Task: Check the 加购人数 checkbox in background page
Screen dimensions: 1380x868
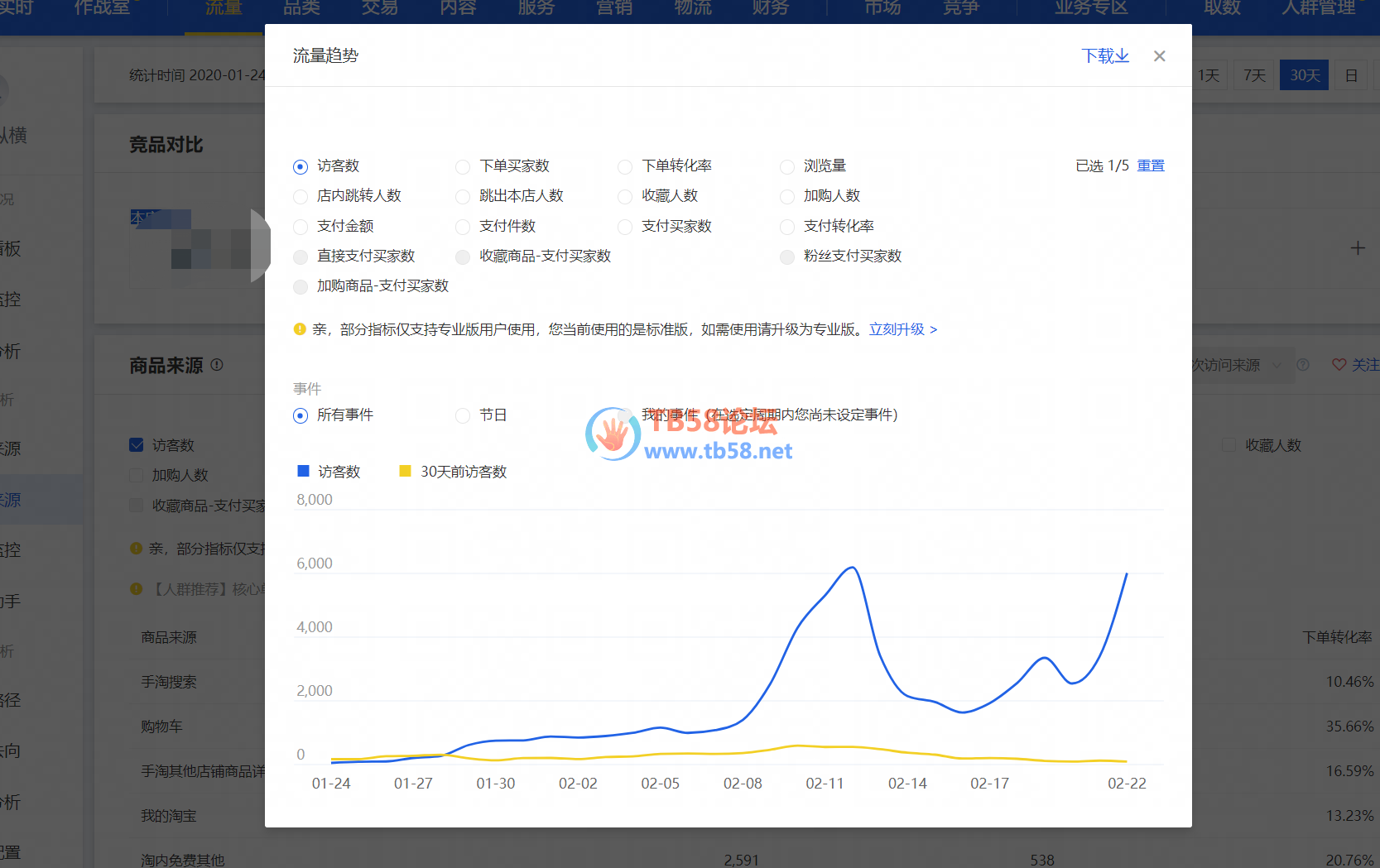Action: (137, 475)
